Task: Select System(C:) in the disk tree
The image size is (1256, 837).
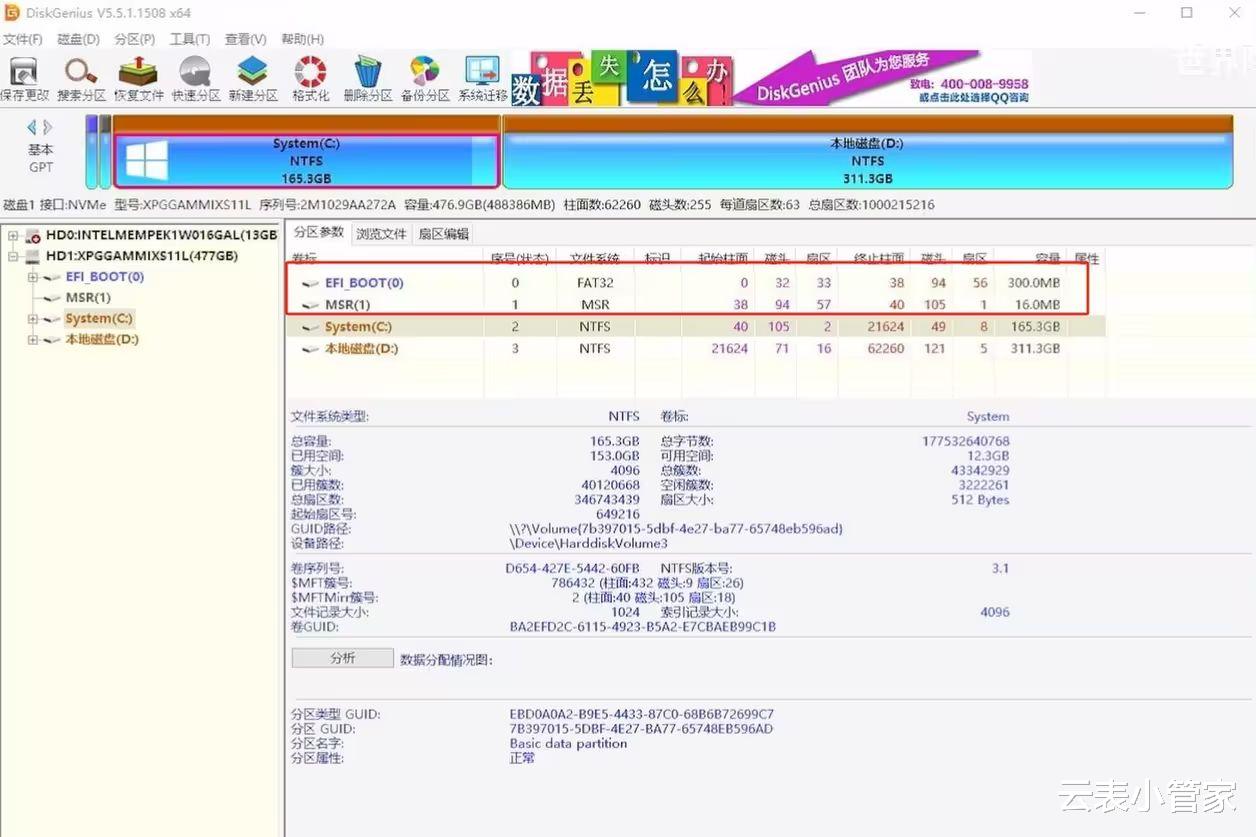Action: click(x=99, y=319)
